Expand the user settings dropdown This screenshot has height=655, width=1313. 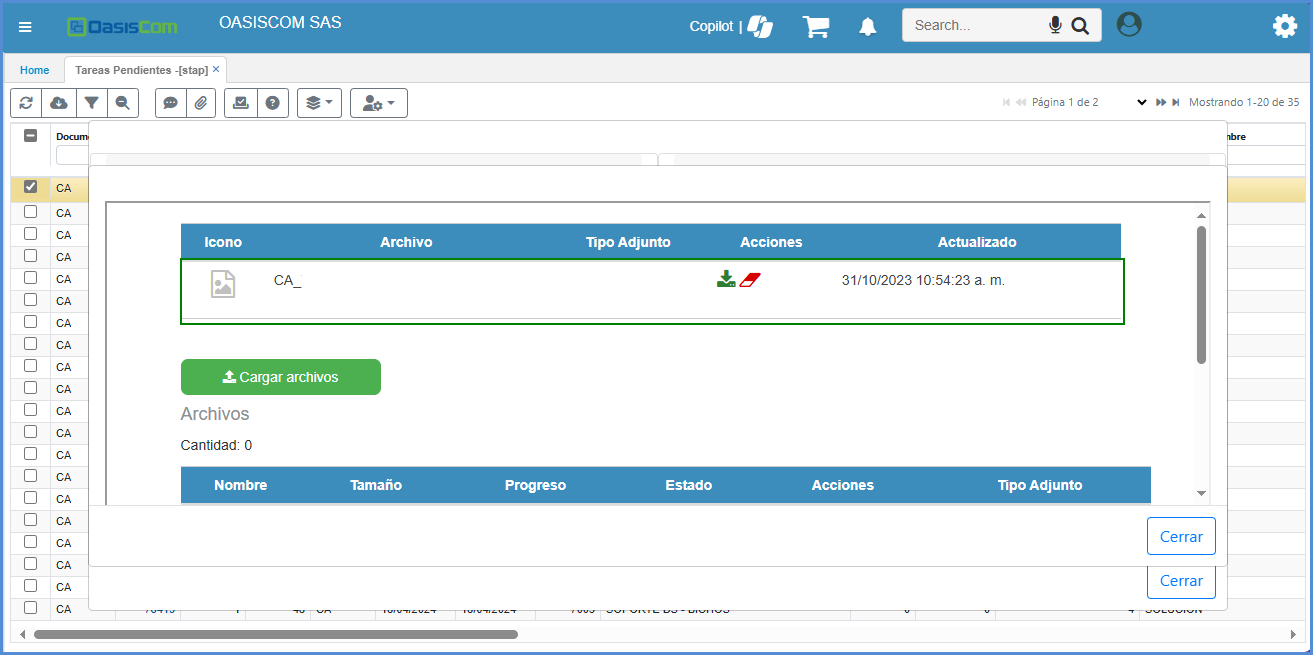point(378,103)
